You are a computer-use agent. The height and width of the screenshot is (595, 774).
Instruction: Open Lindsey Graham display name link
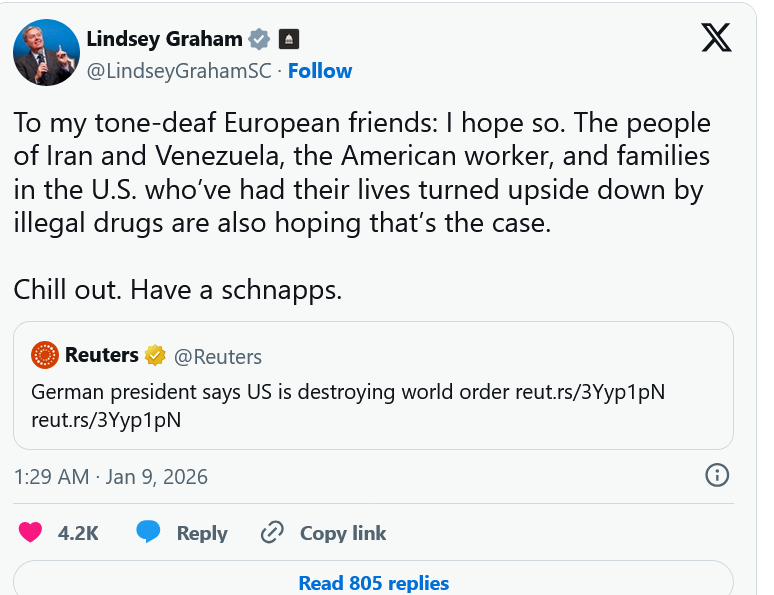tap(165, 39)
